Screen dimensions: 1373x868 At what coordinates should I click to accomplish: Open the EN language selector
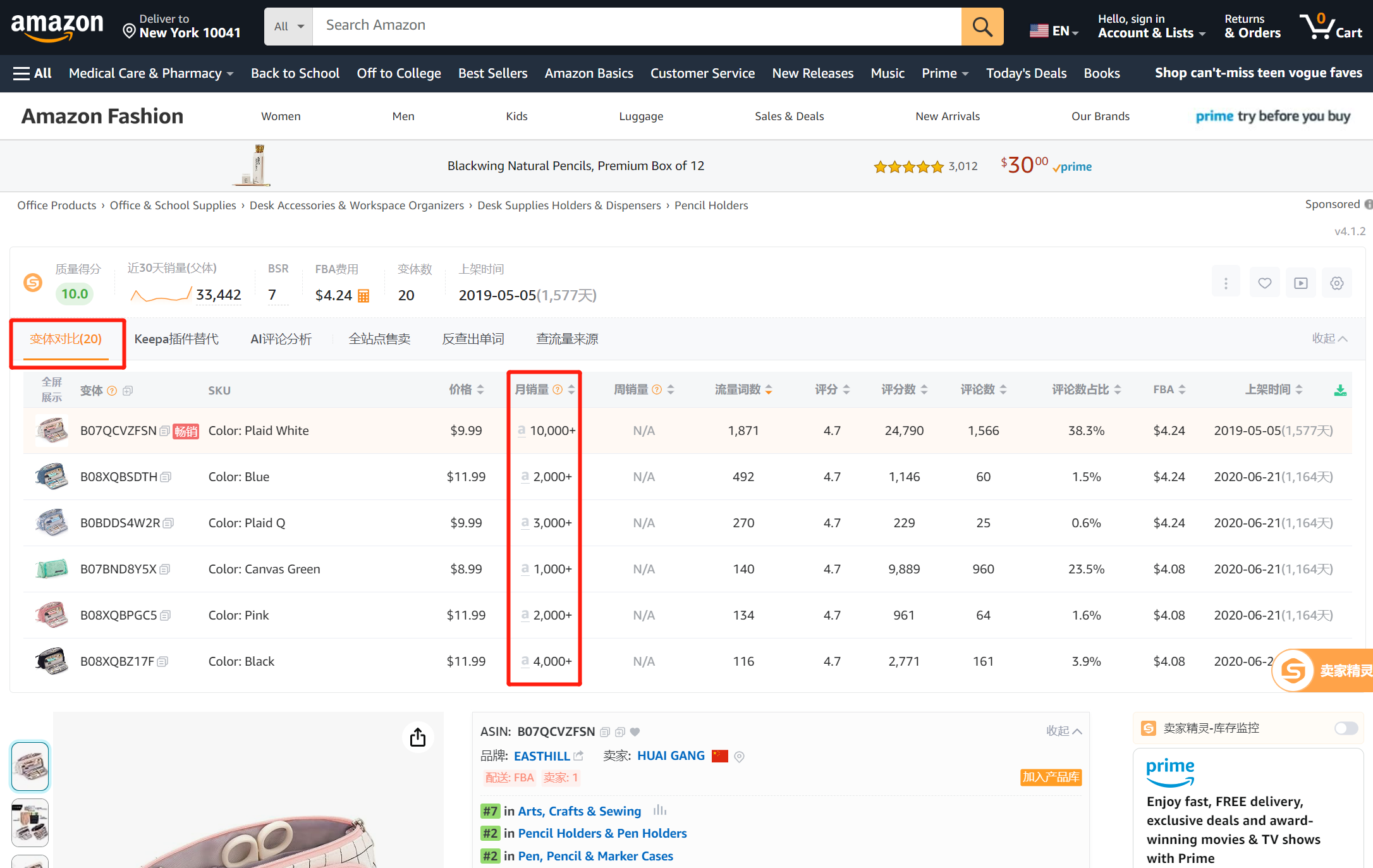point(1054,30)
